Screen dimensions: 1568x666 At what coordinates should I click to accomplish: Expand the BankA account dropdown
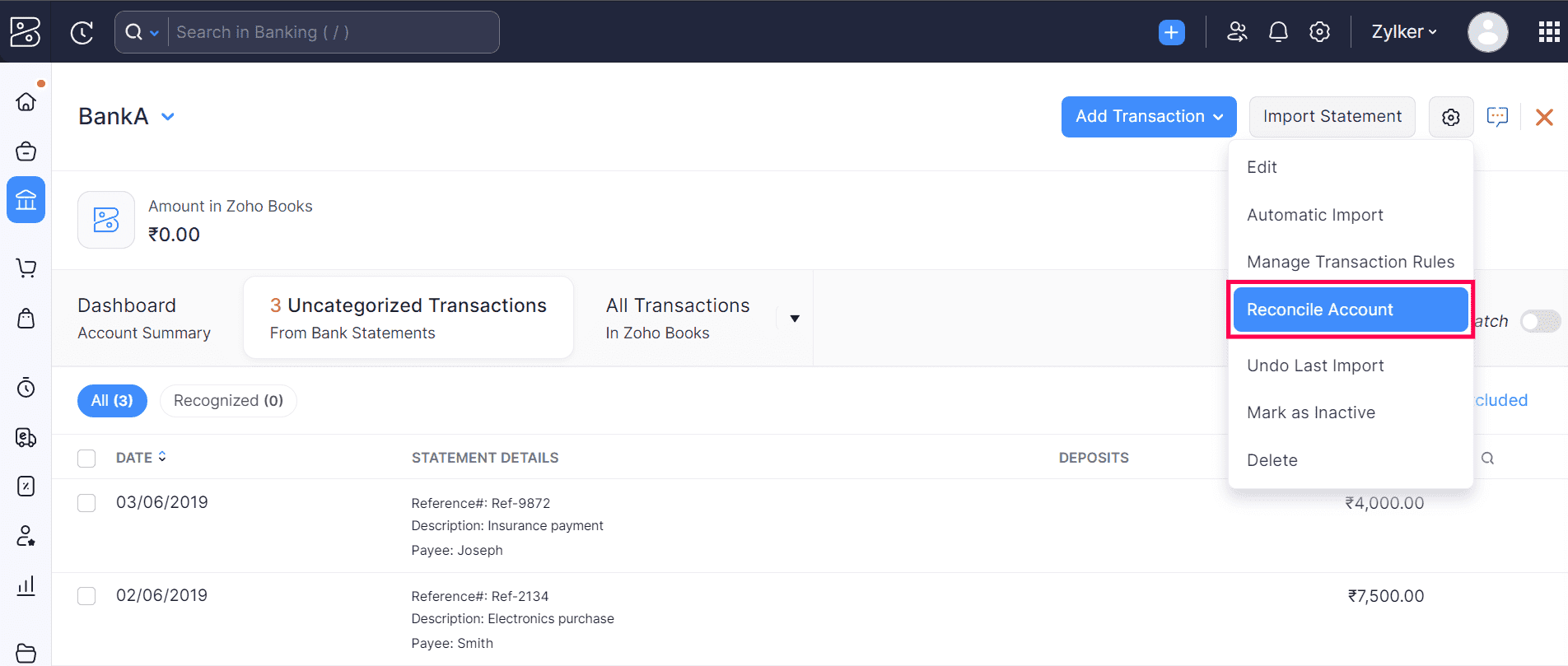click(x=168, y=117)
